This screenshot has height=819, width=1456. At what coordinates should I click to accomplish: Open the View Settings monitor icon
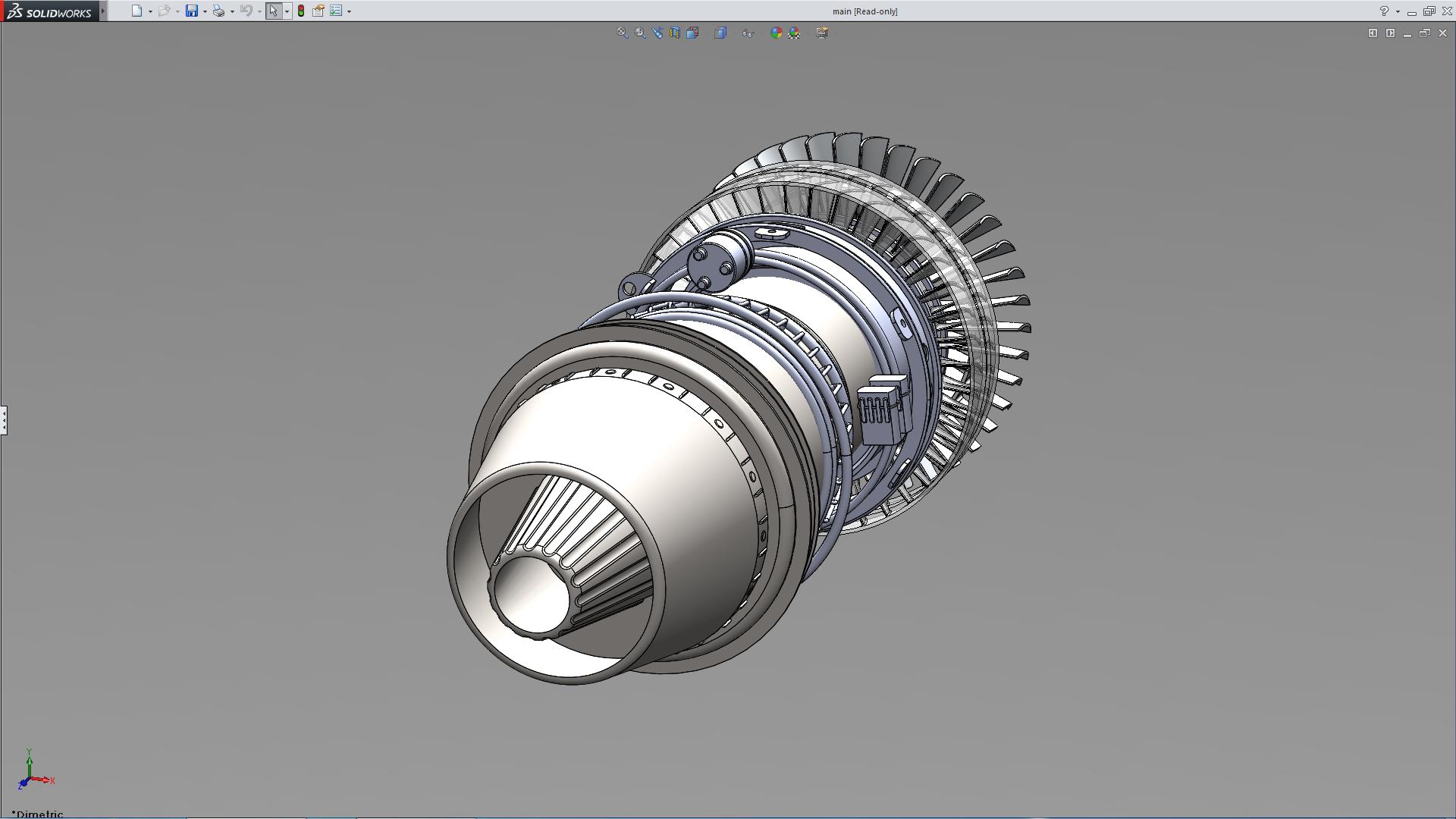click(x=822, y=33)
